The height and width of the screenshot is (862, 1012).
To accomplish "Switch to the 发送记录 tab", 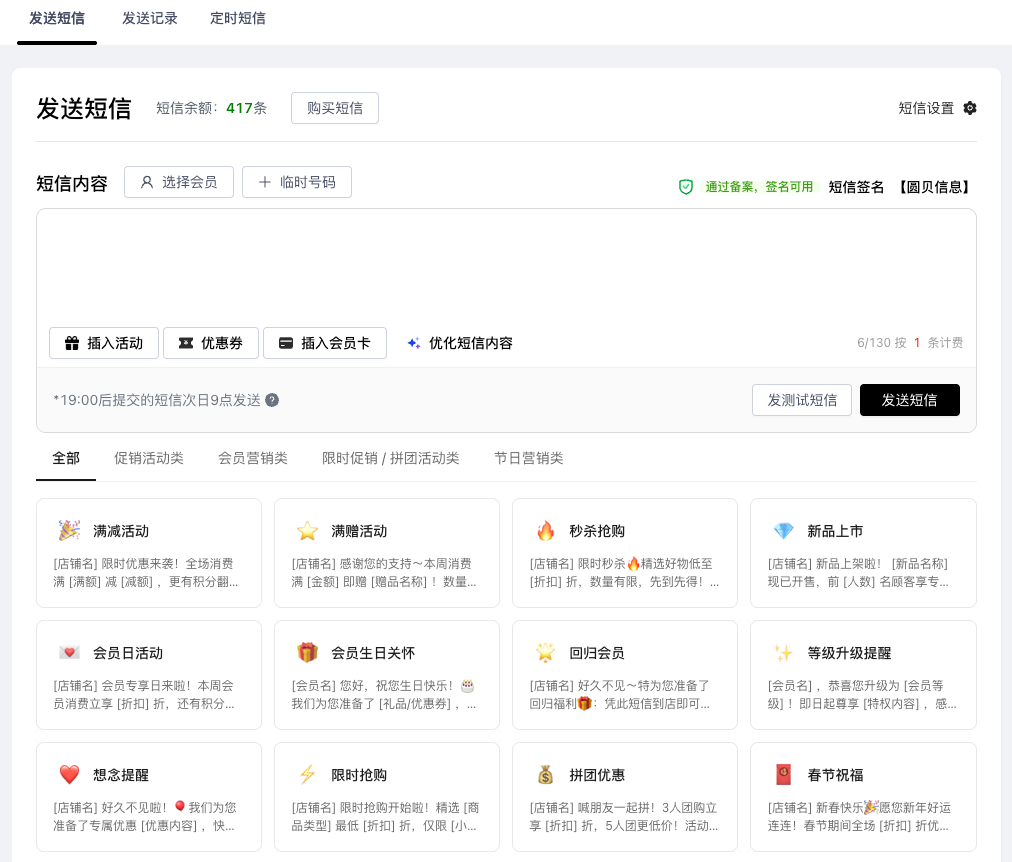I will [150, 19].
